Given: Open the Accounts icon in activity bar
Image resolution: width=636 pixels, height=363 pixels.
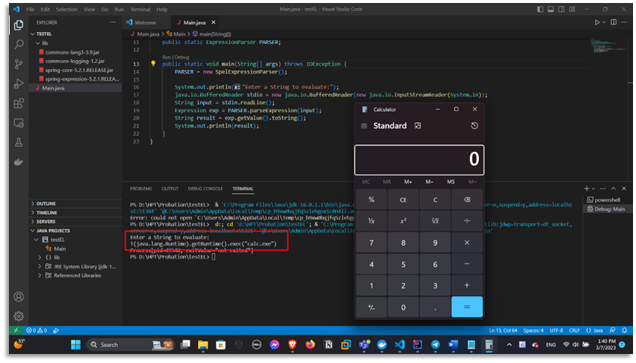Looking at the screenshot, I should click(19, 297).
